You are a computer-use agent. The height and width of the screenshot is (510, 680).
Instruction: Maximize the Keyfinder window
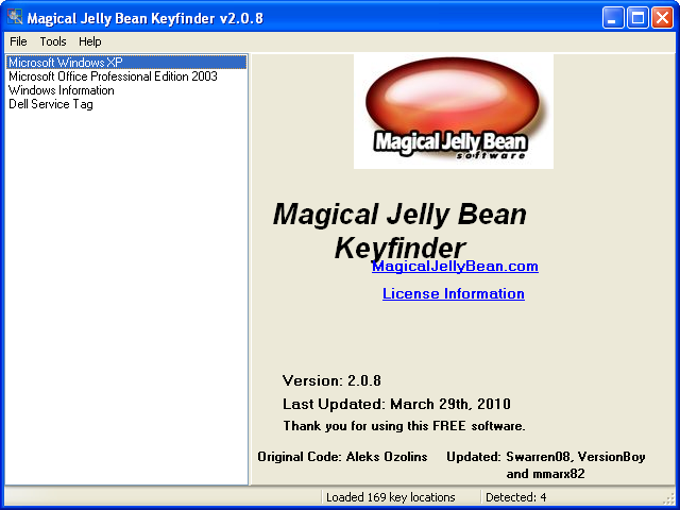[x=638, y=18]
